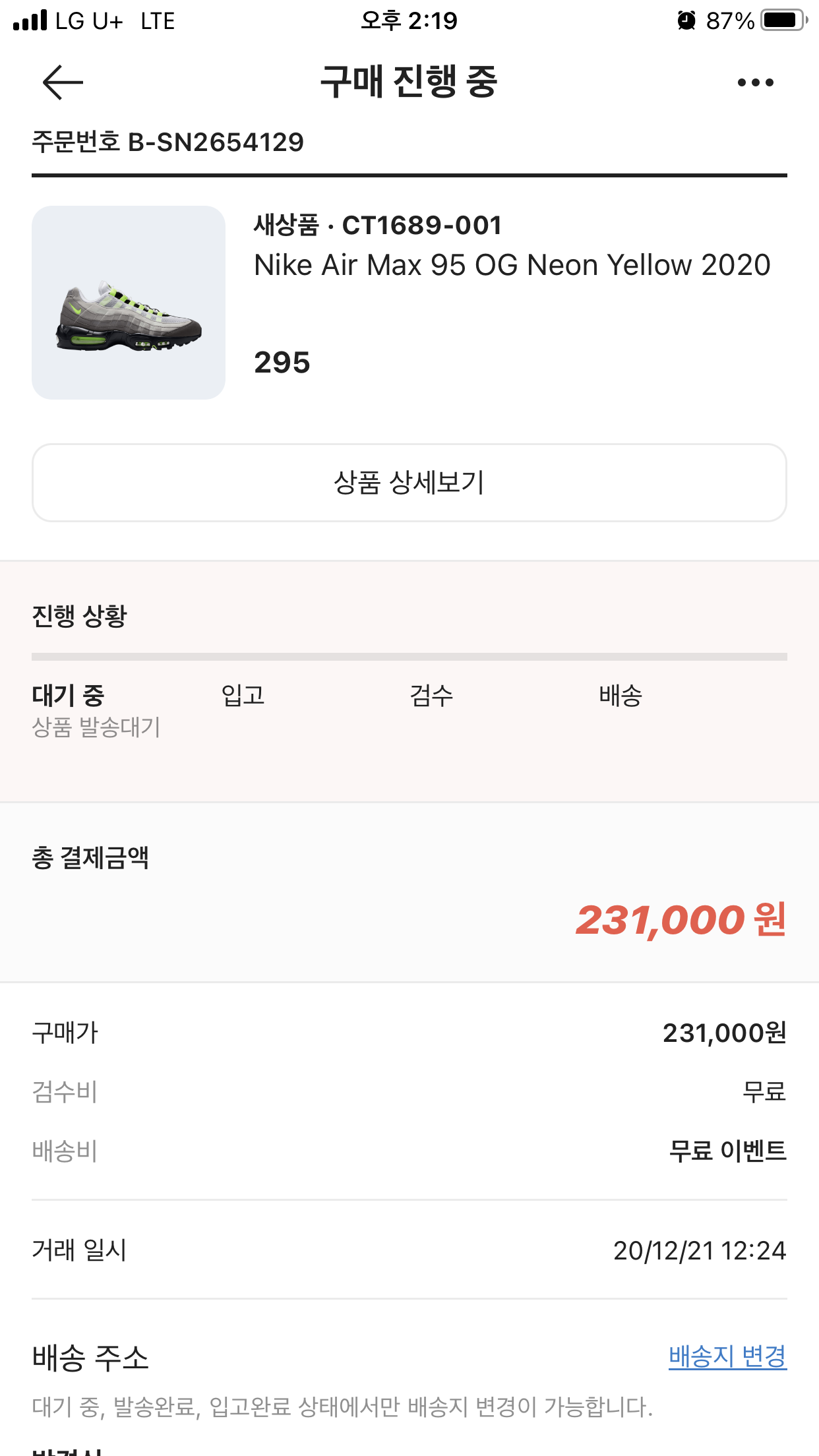Select the 입고 progress step

(x=243, y=695)
